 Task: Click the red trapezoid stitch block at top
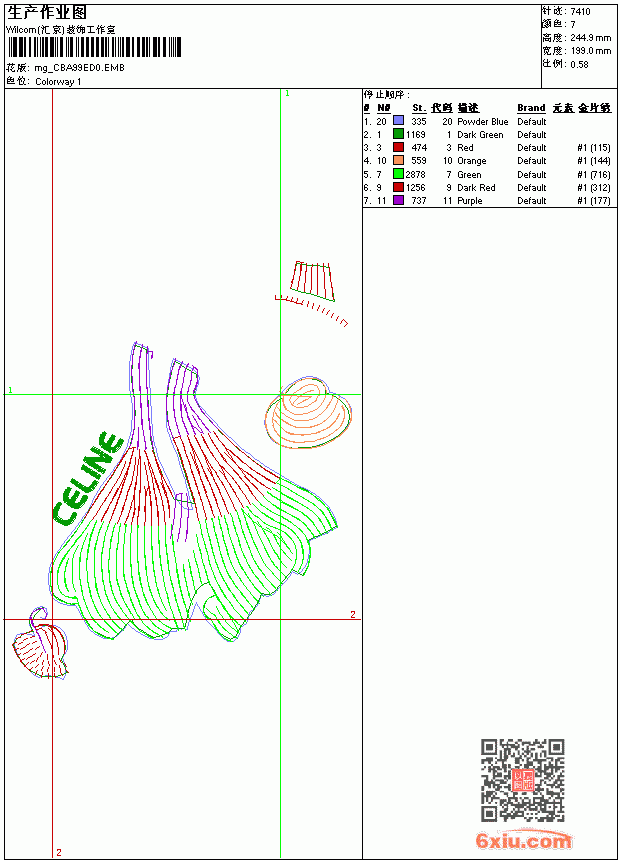pyautogui.click(x=312, y=282)
